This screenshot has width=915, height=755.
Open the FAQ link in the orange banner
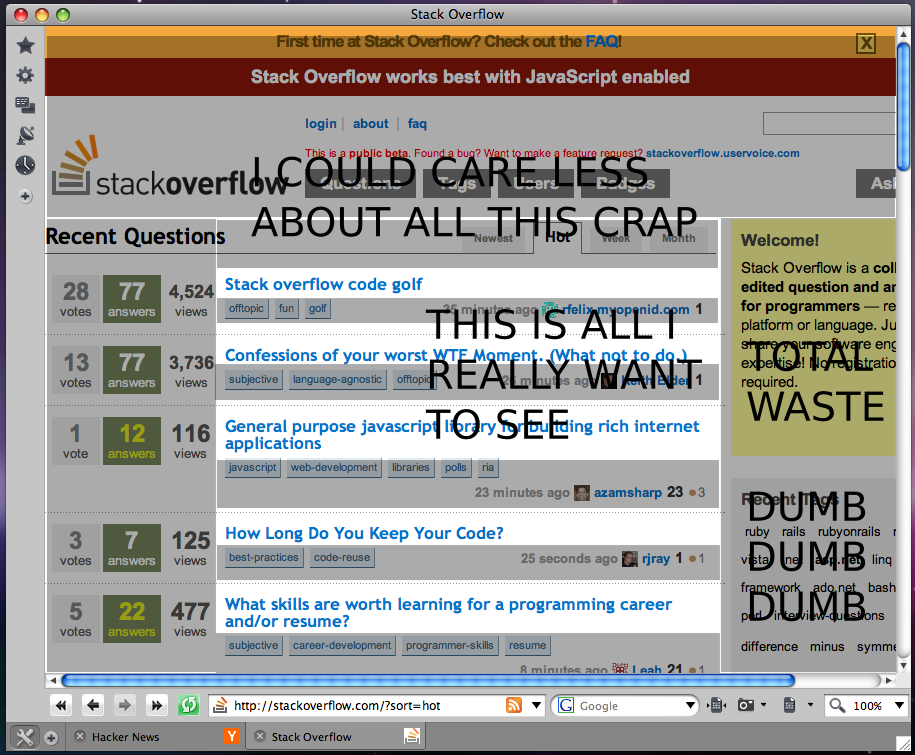tap(602, 41)
